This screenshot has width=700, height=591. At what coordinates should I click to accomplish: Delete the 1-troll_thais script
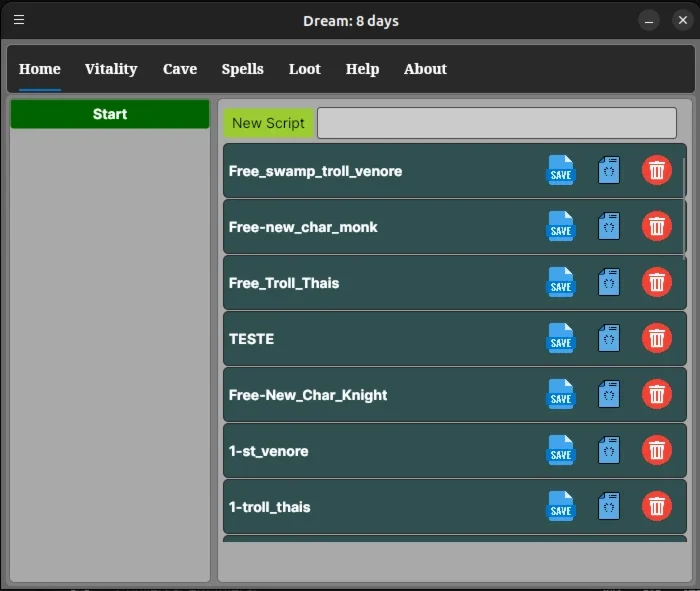[x=657, y=506]
